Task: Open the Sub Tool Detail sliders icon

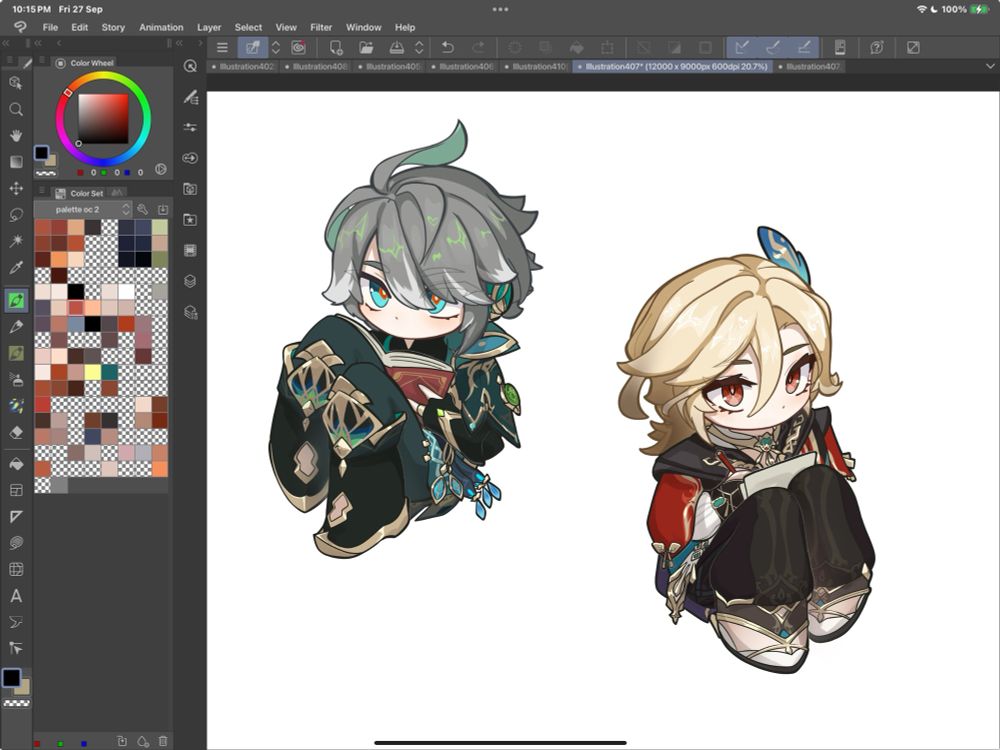Action: coord(190,127)
